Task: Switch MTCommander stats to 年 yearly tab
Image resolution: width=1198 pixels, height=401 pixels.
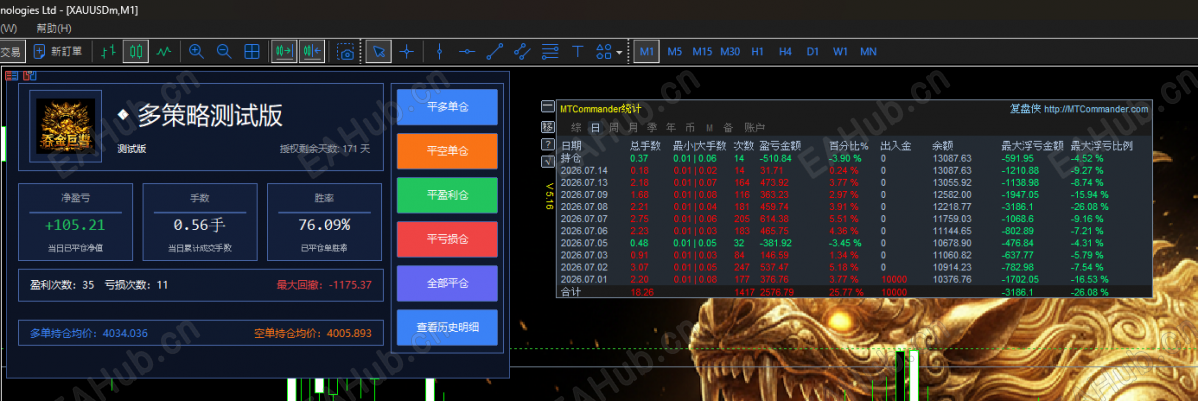Action: click(x=671, y=128)
